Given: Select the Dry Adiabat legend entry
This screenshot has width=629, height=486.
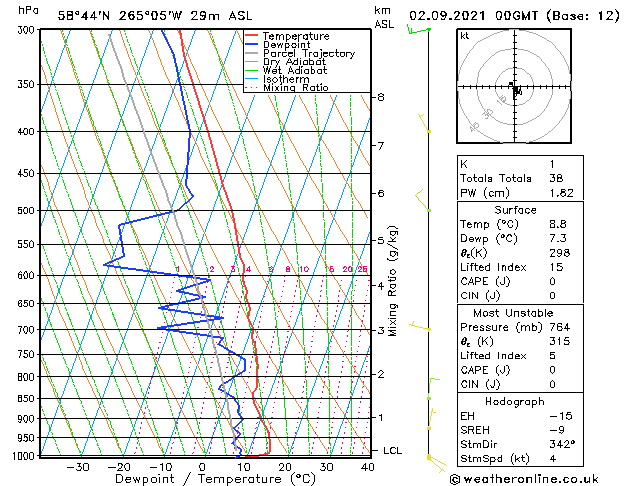Looking at the screenshot, I should coord(294,62).
